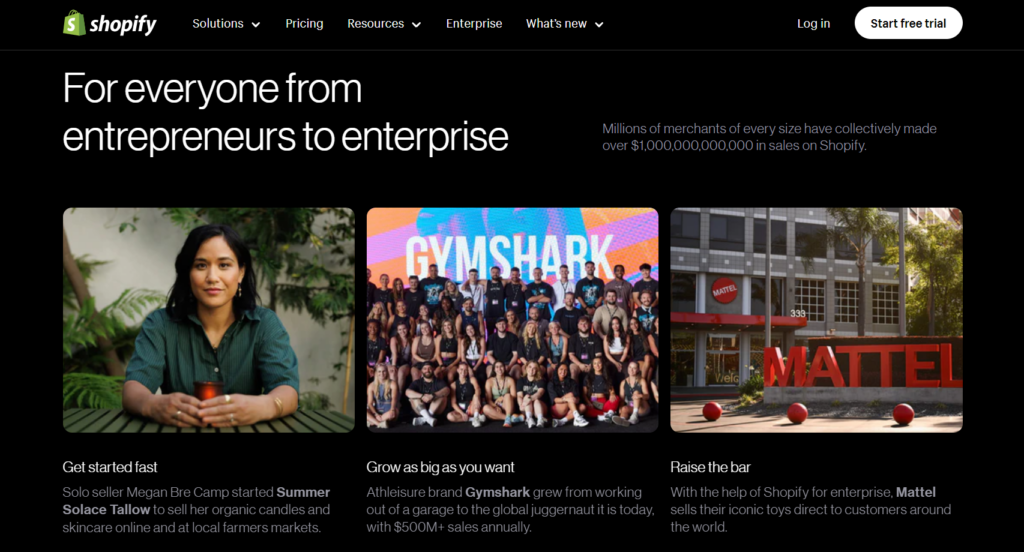
Task: Click the Start free trial button
Action: [908, 23]
